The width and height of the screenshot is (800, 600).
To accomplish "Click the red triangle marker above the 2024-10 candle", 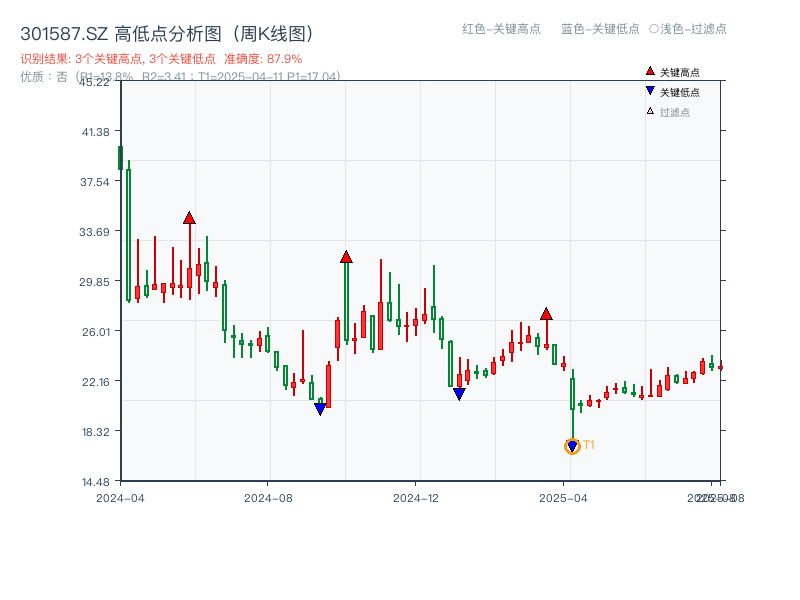I will click(346, 258).
